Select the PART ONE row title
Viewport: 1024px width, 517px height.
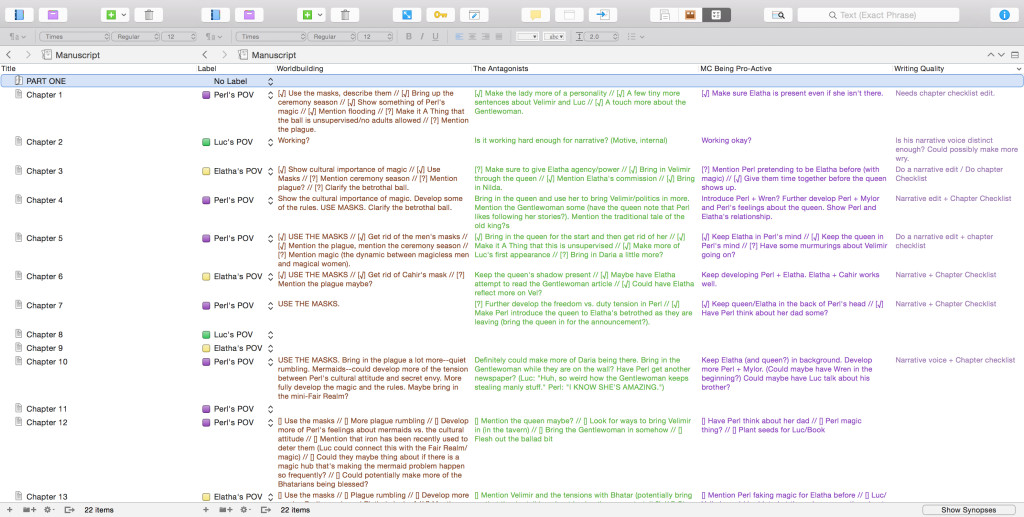click(46, 81)
